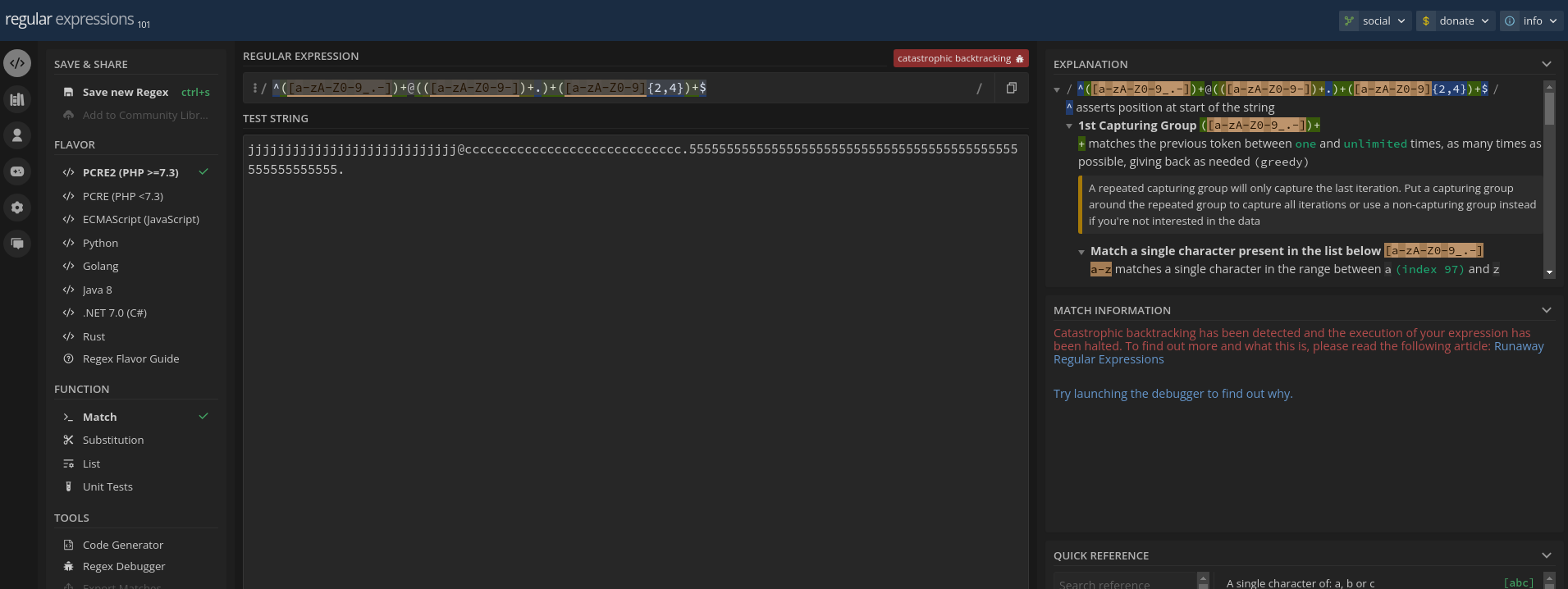Click the Search reference input field
This screenshot has height=589, width=1568.
[1124, 583]
